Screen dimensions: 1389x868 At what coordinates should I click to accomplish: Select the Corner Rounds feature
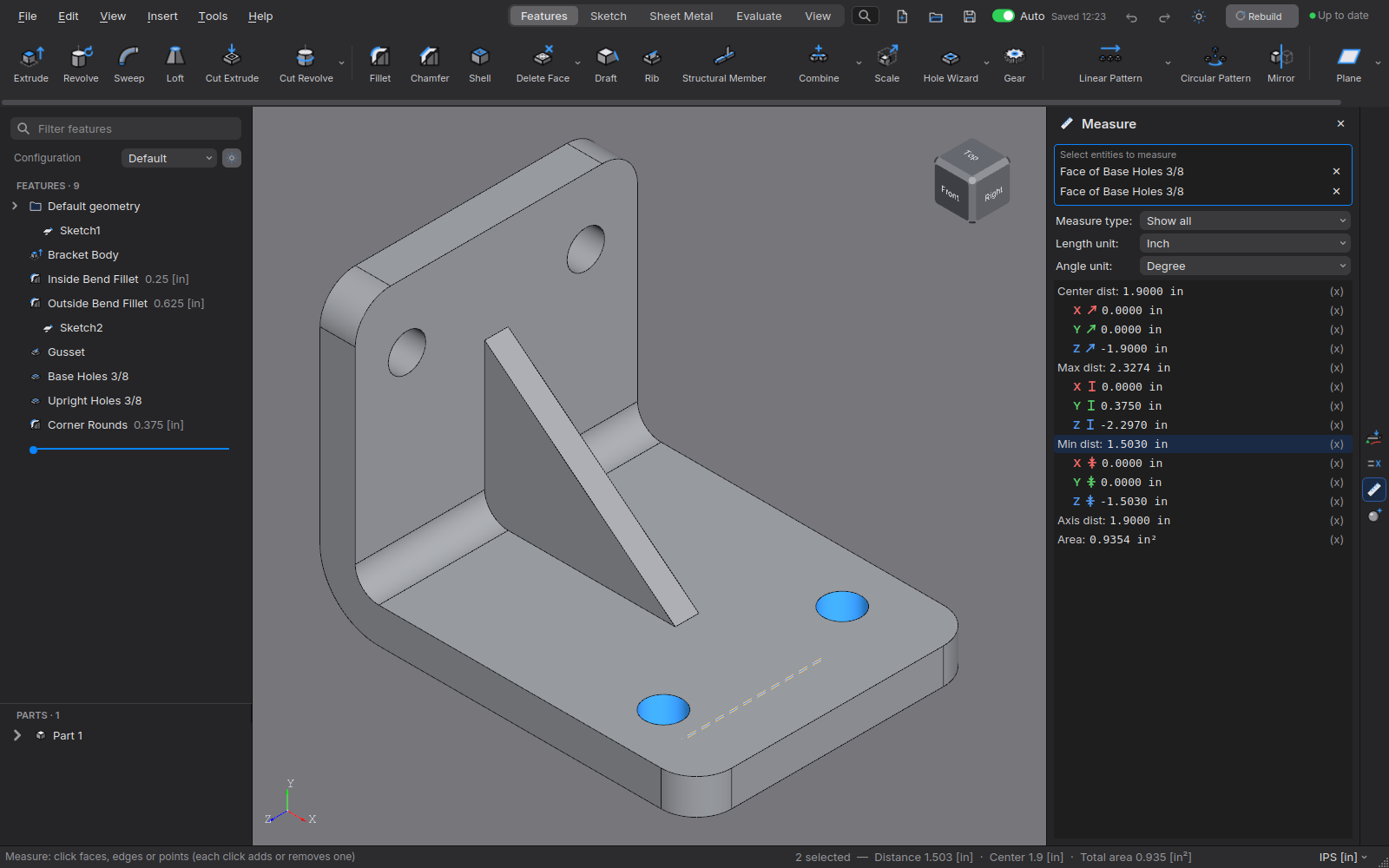point(106,424)
